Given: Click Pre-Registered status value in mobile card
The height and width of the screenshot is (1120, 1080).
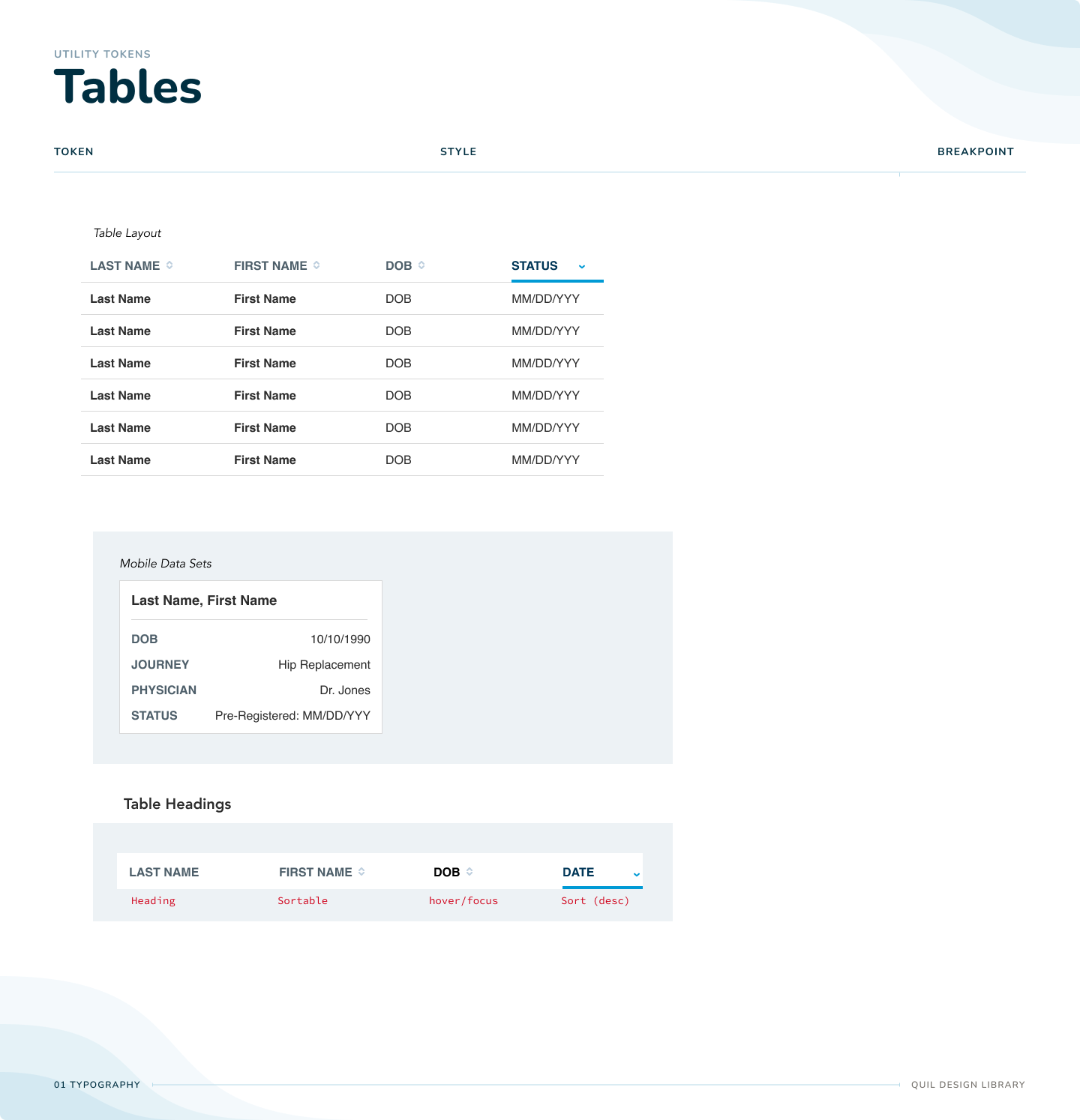Looking at the screenshot, I should [x=292, y=716].
